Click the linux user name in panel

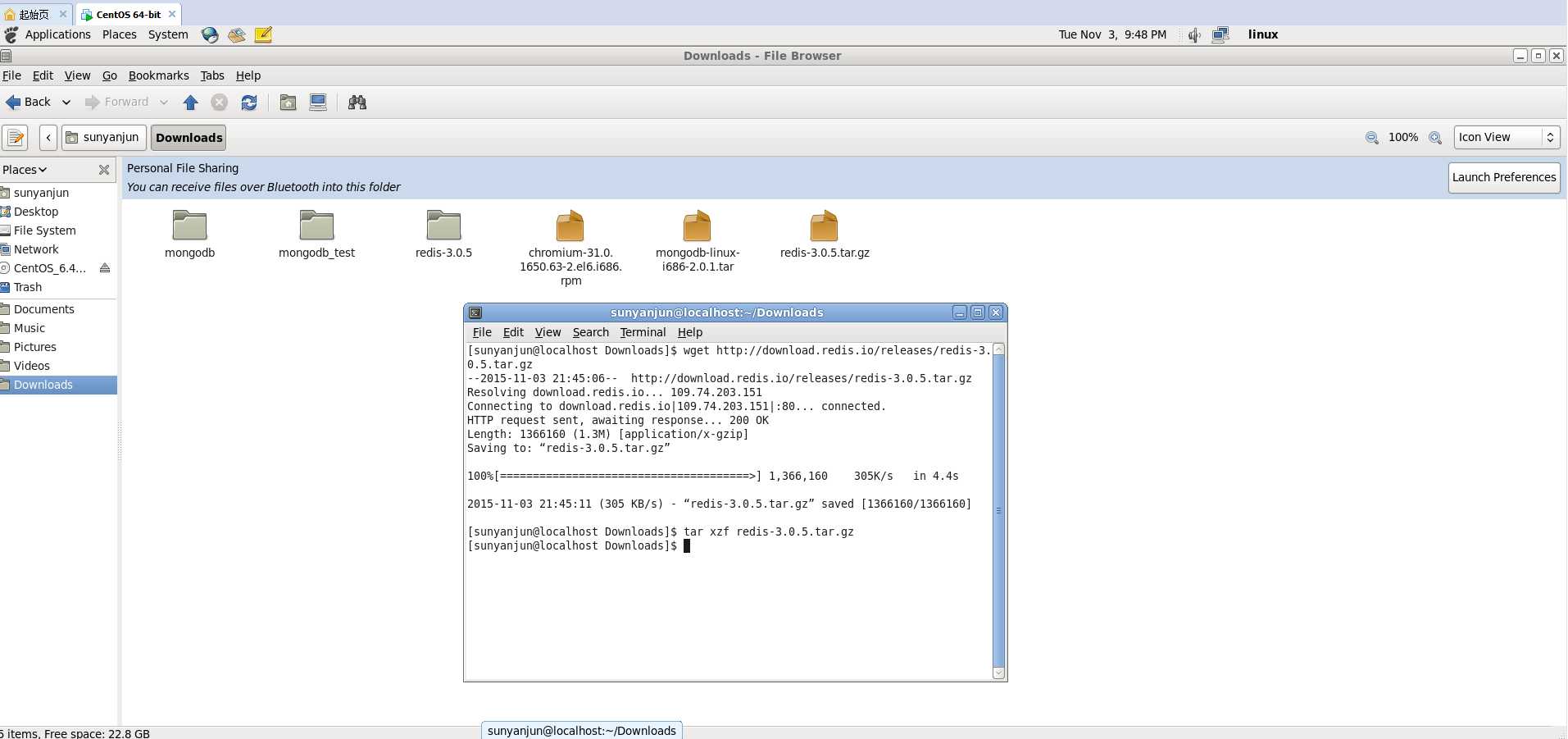1263,34
